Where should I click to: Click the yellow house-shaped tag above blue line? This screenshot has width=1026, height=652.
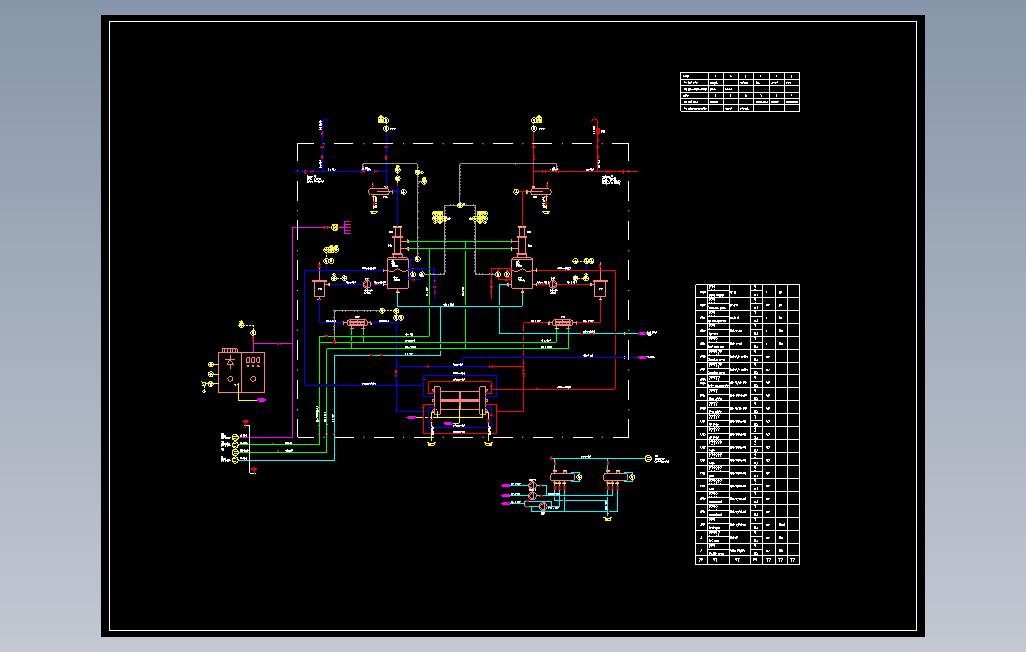tap(382, 119)
